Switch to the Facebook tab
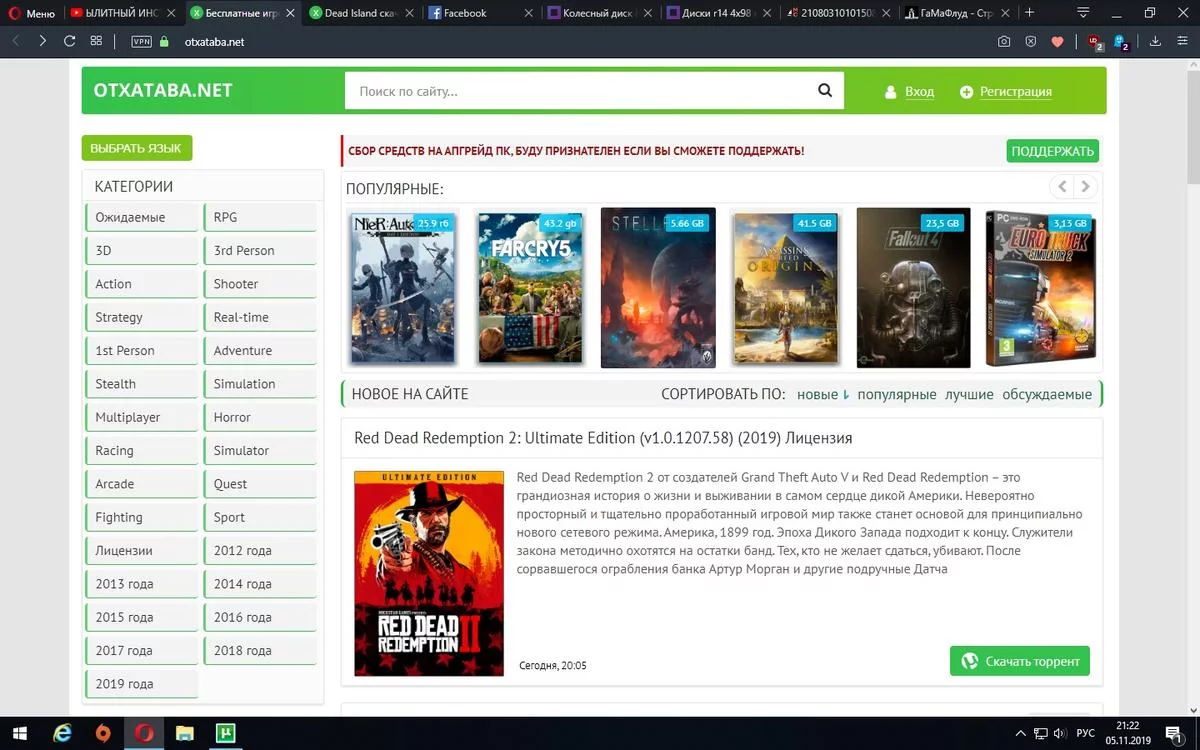Image resolution: width=1200 pixels, height=750 pixels. (x=464, y=13)
